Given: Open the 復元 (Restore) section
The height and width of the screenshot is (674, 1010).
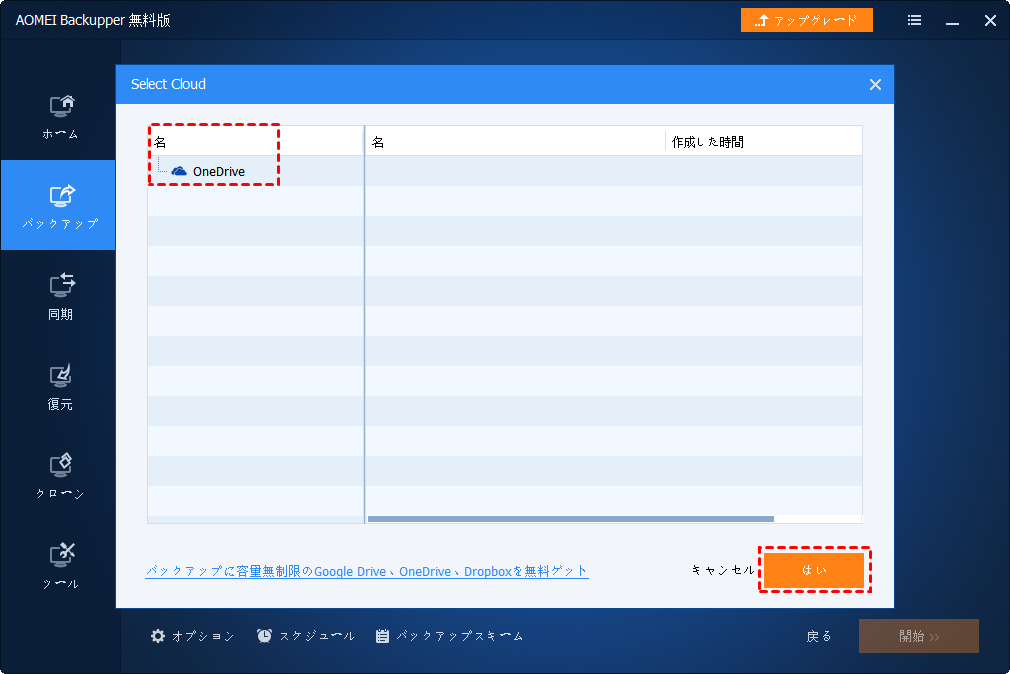Looking at the screenshot, I should pos(60,386).
